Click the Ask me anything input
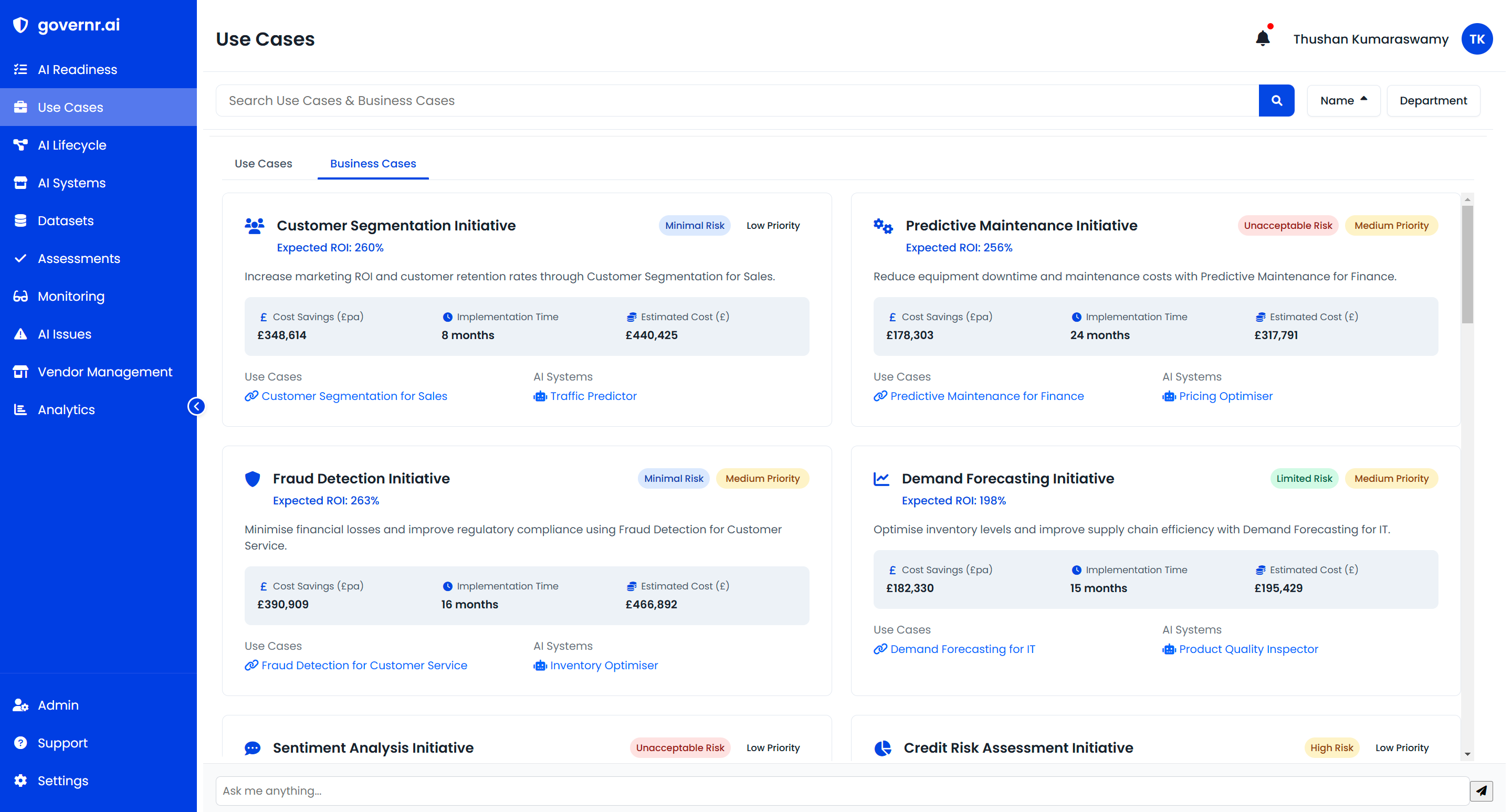 (842, 791)
